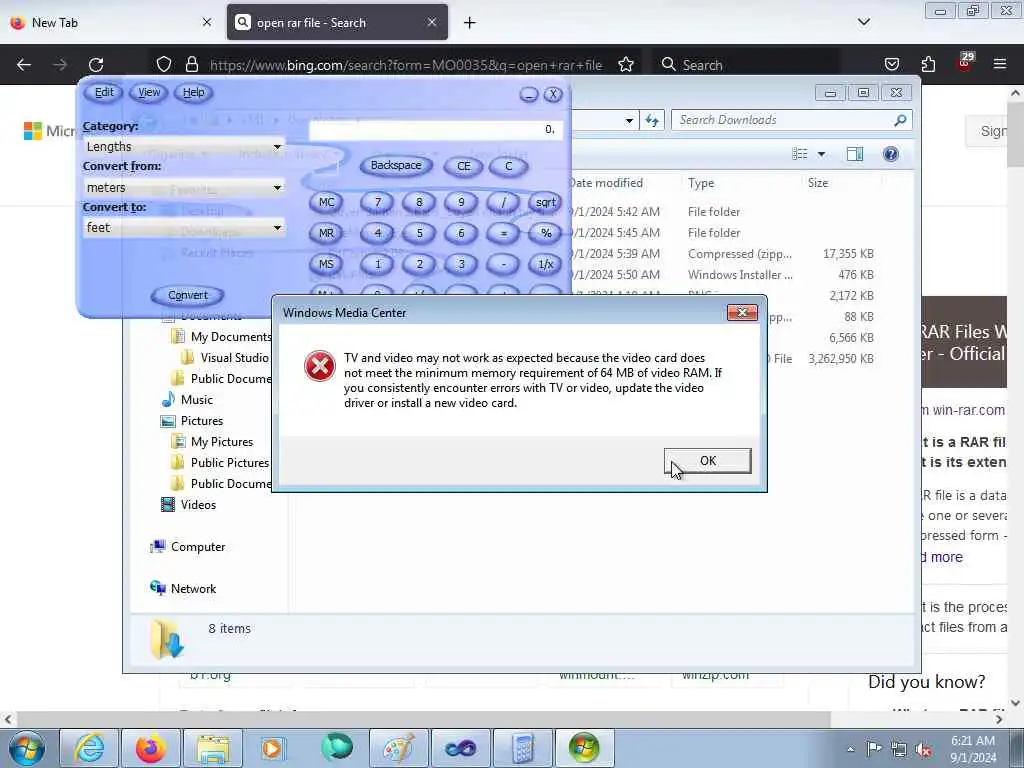Click calculator digit 2

click(x=419, y=264)
